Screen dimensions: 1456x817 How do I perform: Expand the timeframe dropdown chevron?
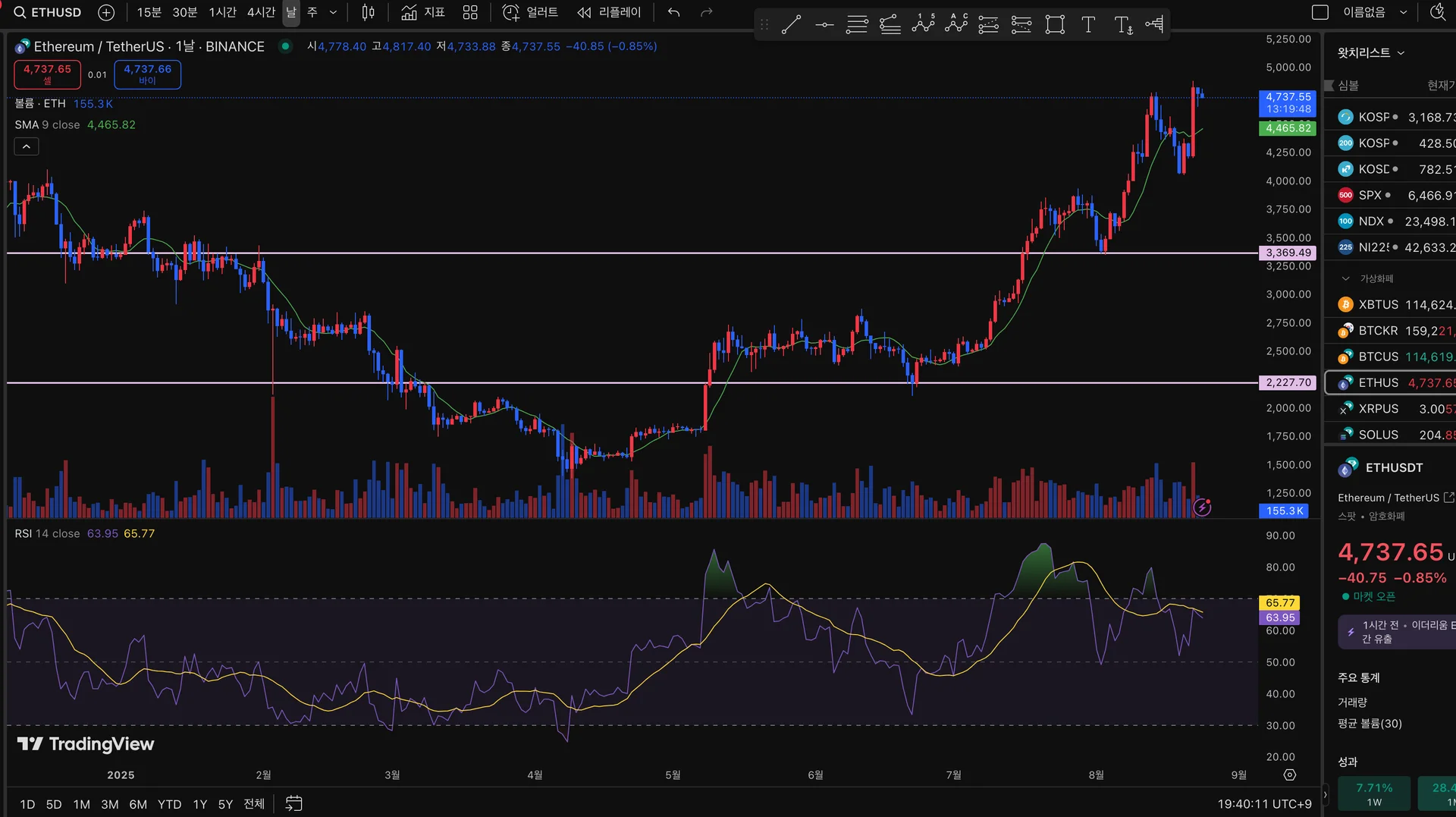point(333,12)
